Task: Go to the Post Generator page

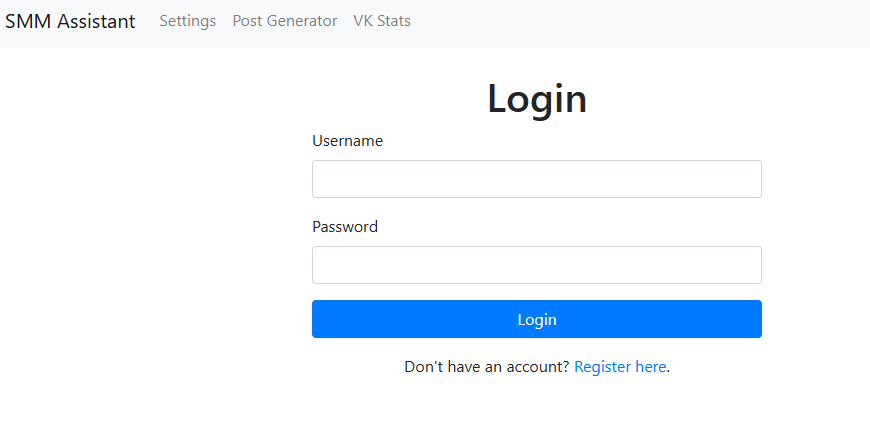Action: (285, 21)
